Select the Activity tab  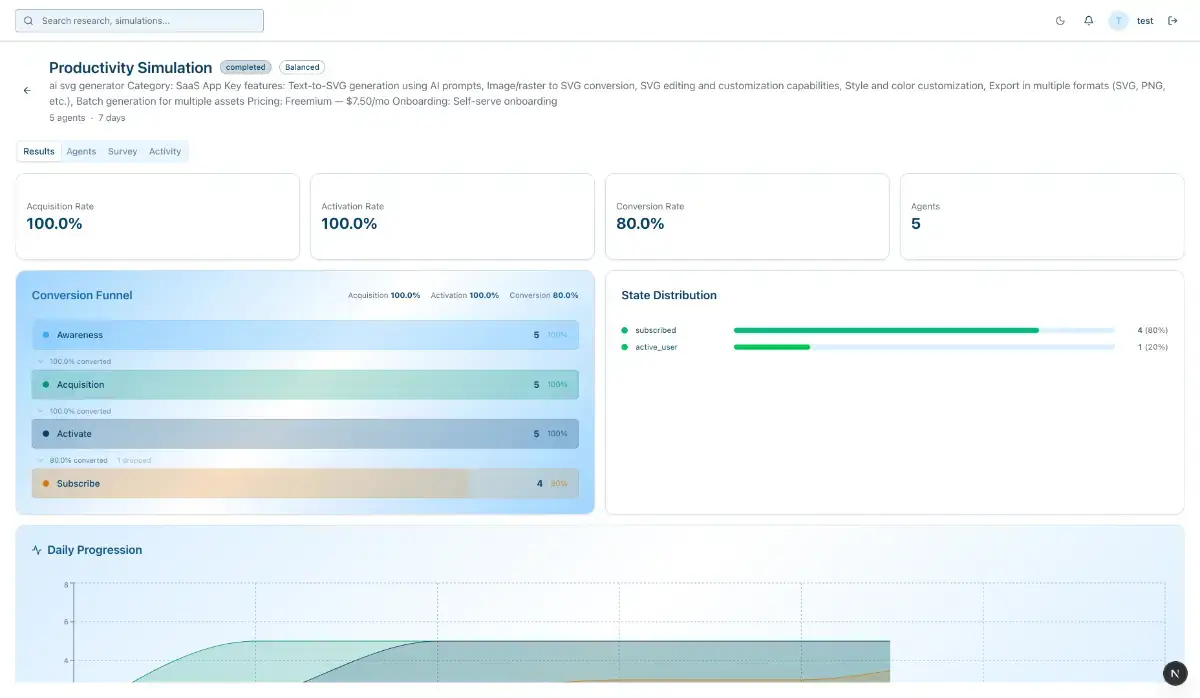click(165, 152)
